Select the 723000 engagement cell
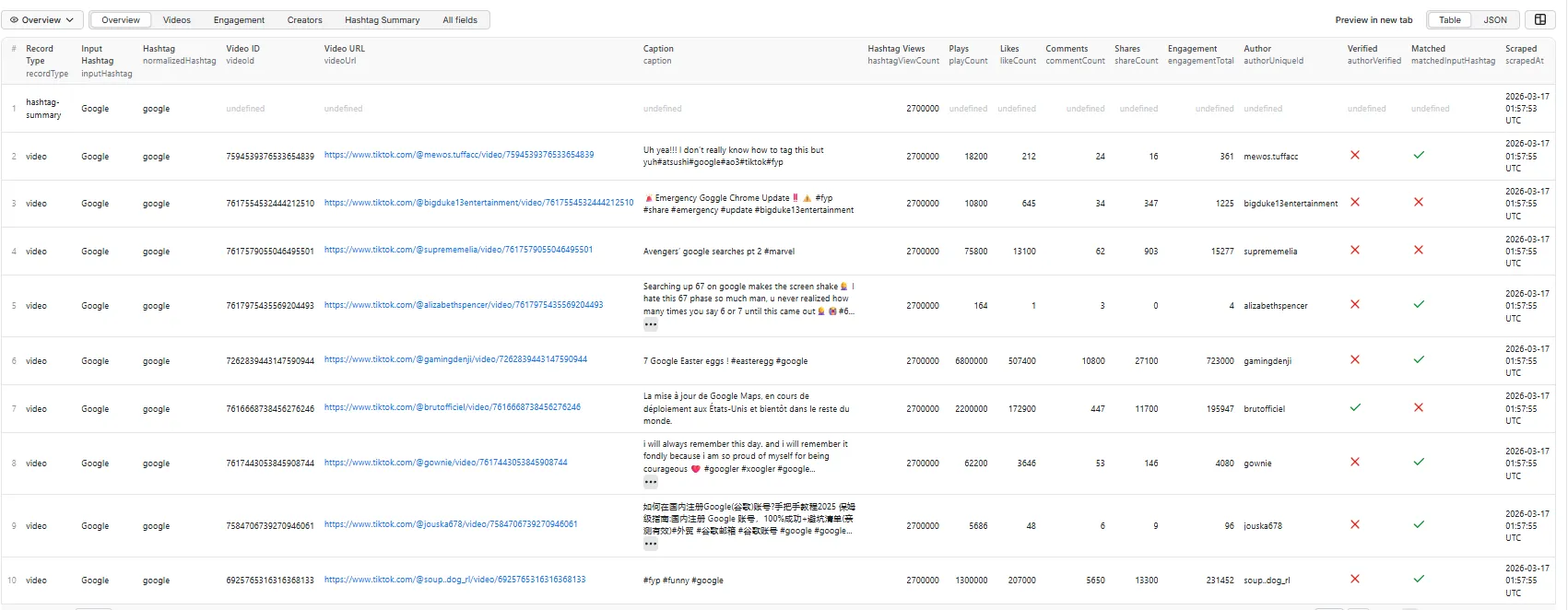Viewport: 1568px width, 610px height. 1220,361
